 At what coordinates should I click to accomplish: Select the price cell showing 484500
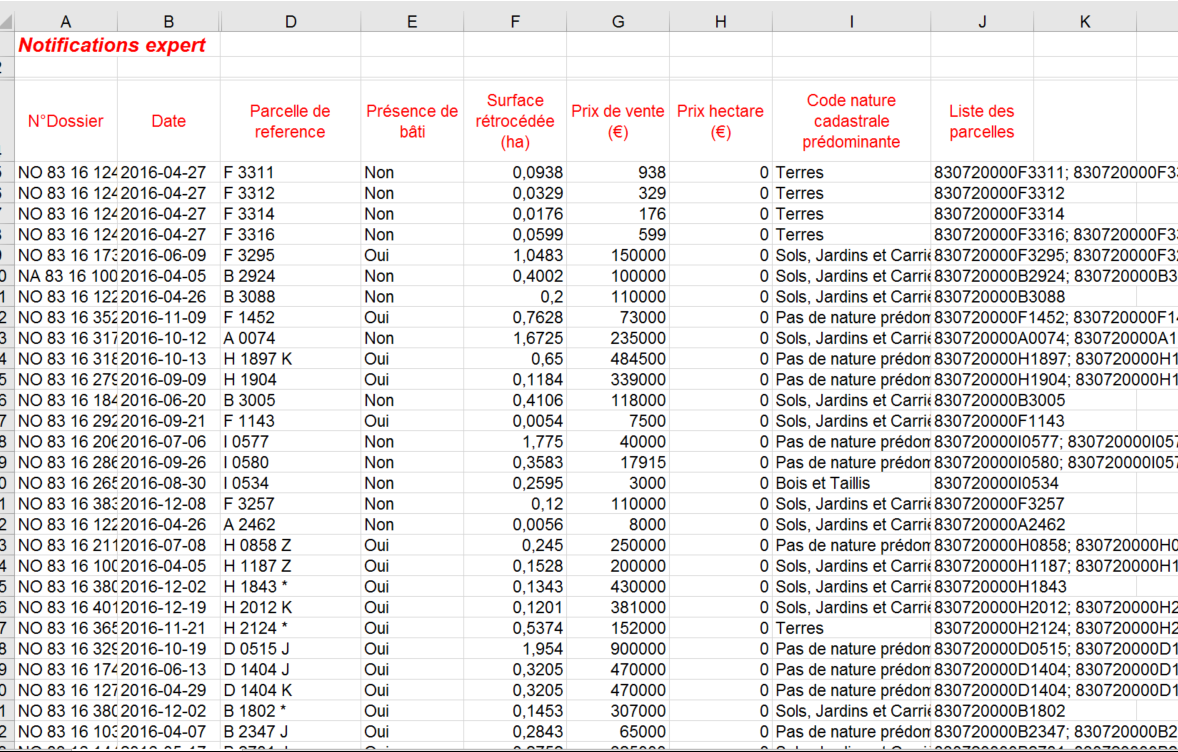point(617,359)
